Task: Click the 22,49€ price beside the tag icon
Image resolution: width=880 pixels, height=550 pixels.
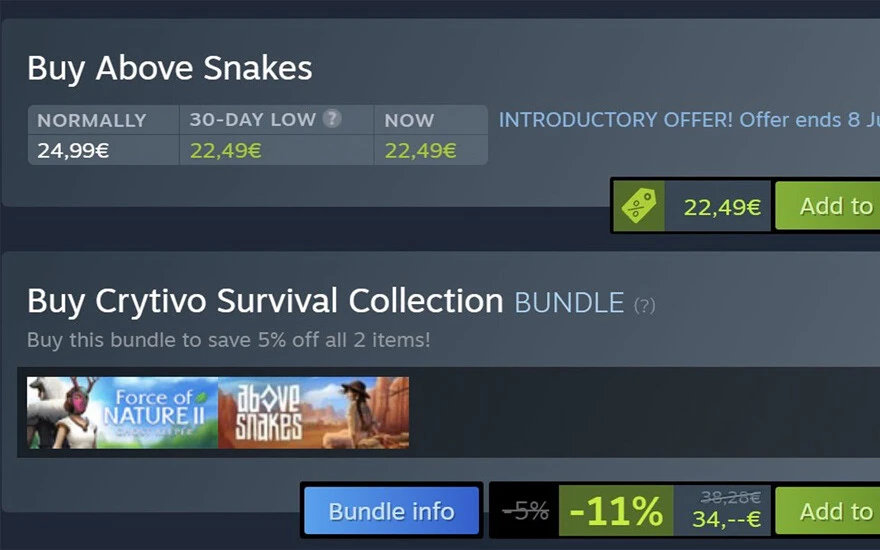Action: [x=722, y=207]
